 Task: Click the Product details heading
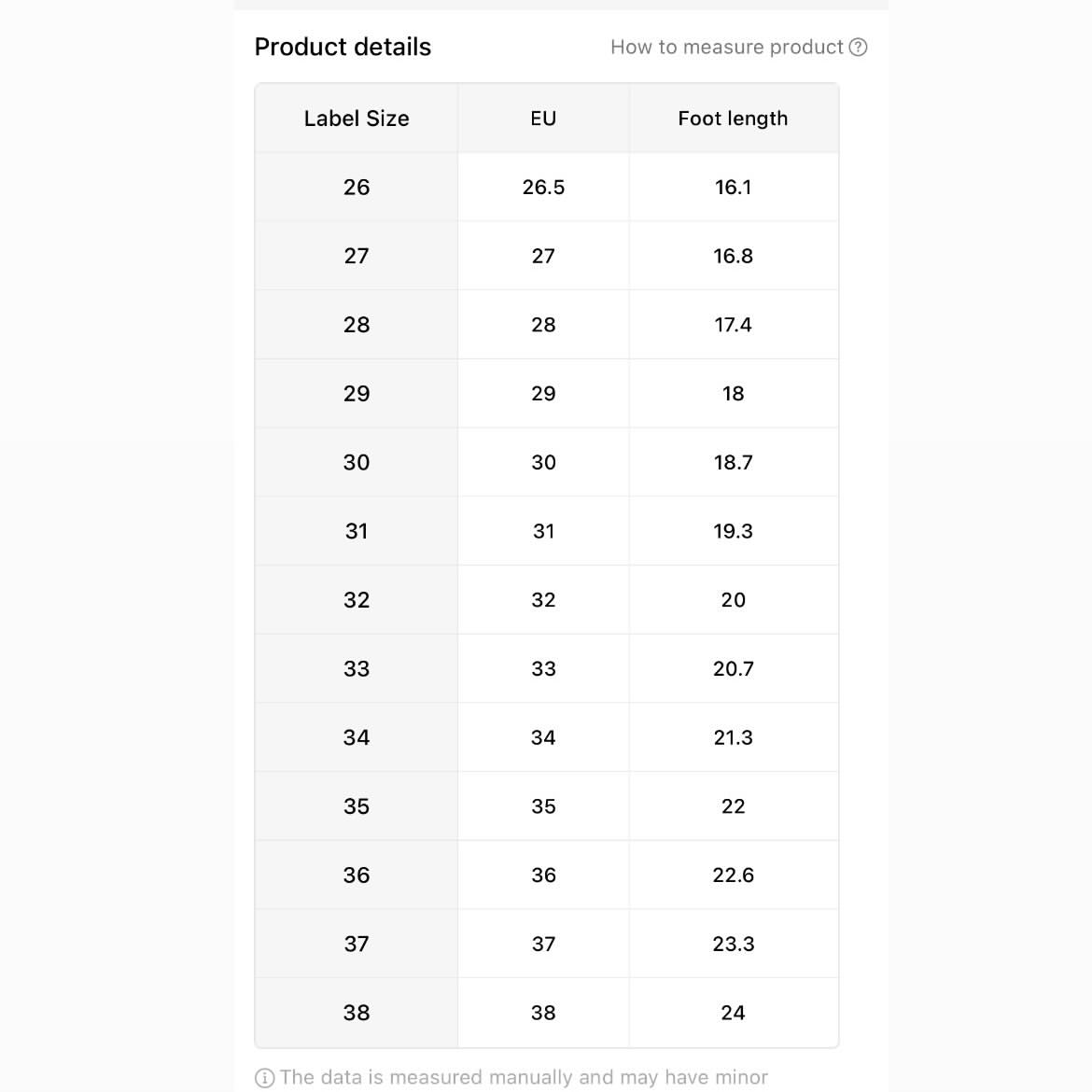[343, 48]
